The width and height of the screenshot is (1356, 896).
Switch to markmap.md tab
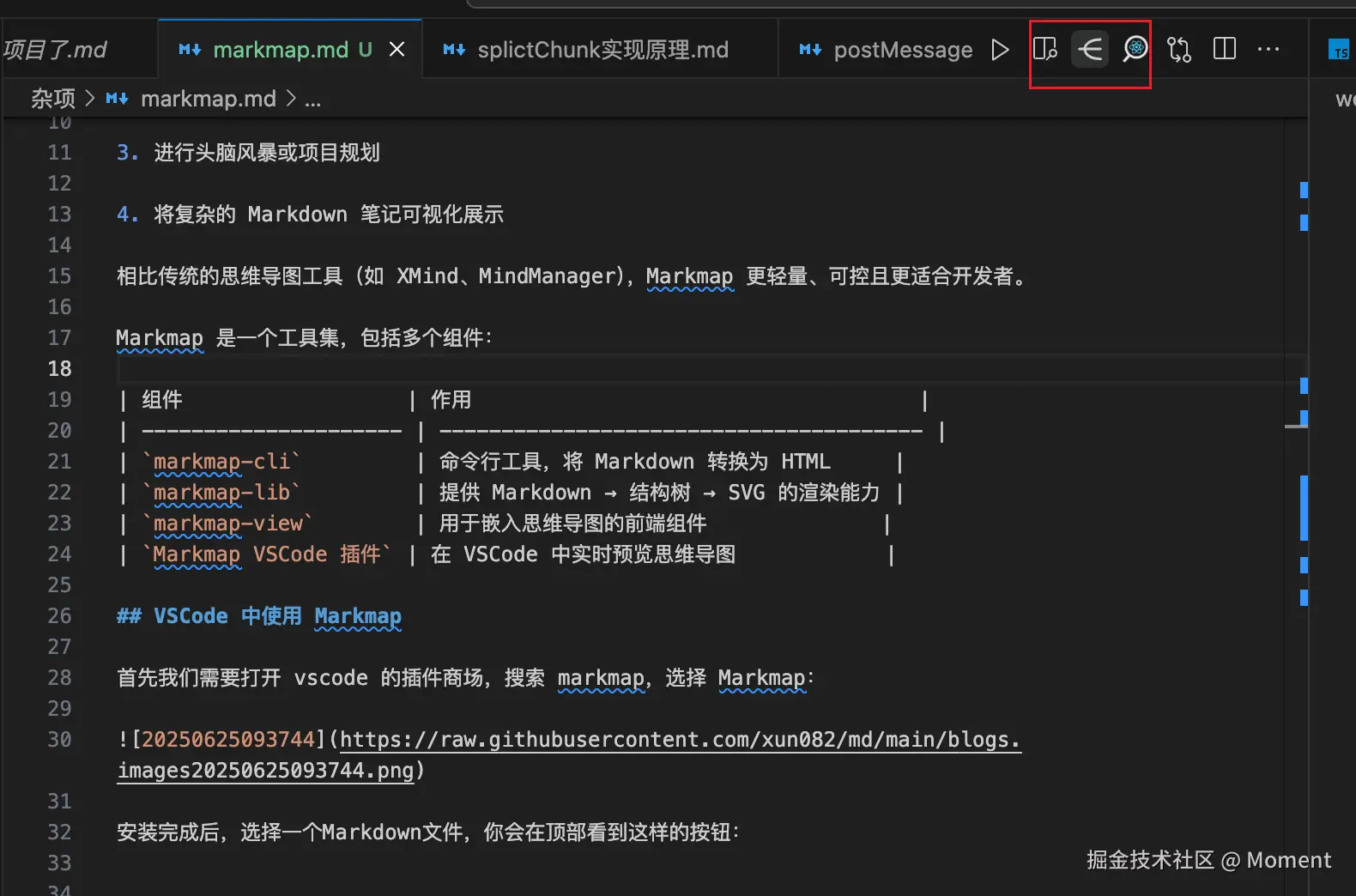[291, 50]
